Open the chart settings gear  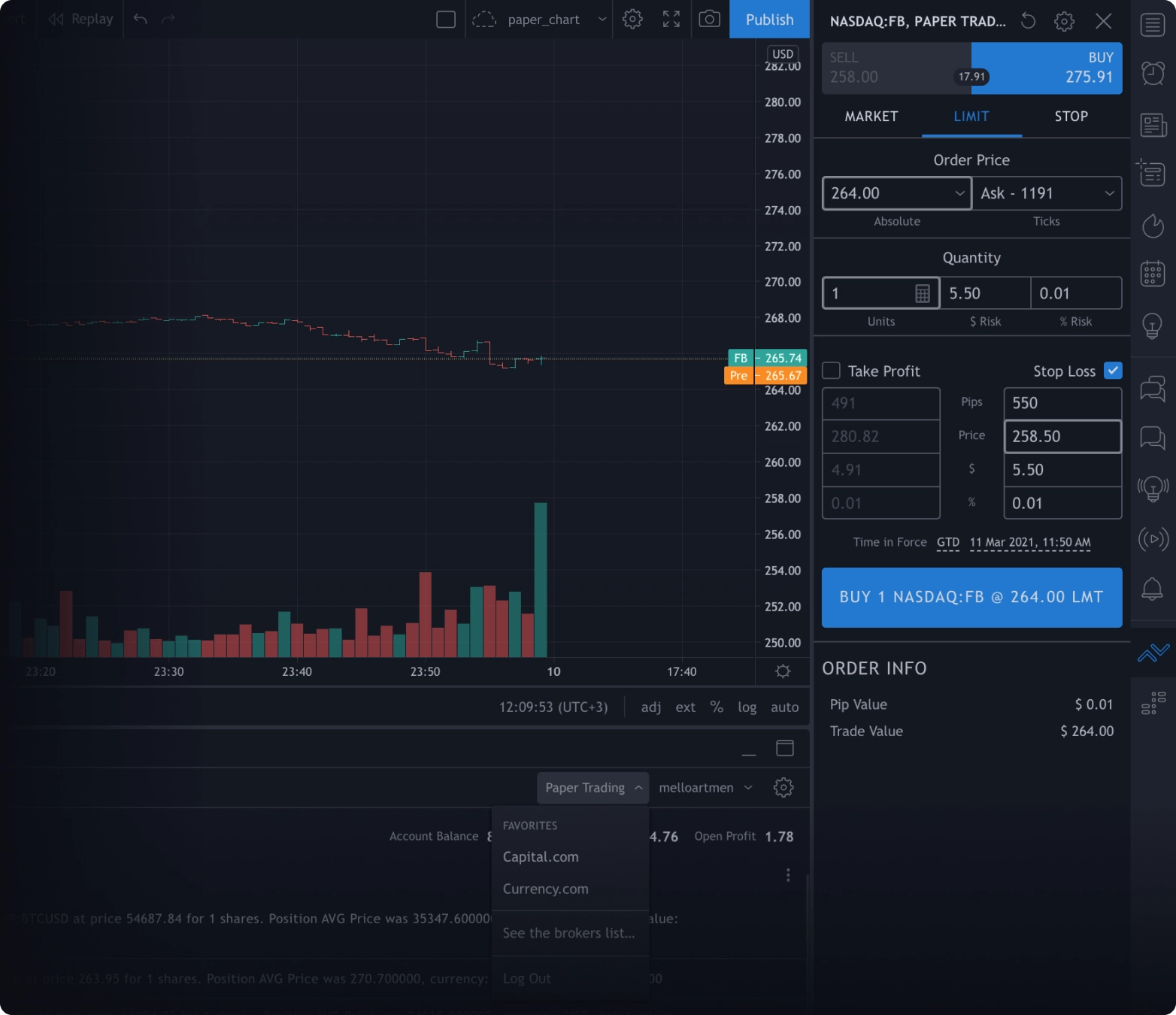pyautogui.click(x=632, y=19)
